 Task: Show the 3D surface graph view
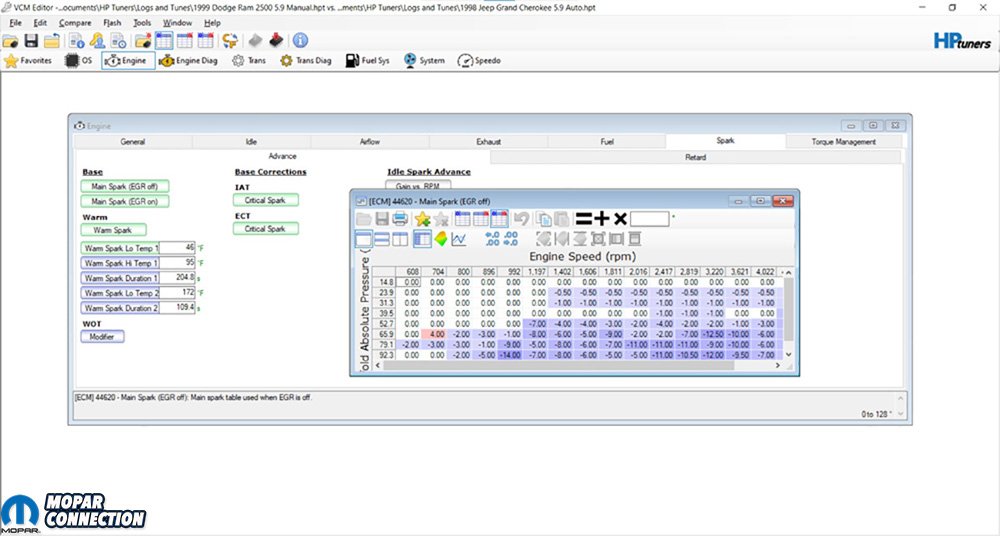point(441,239)
